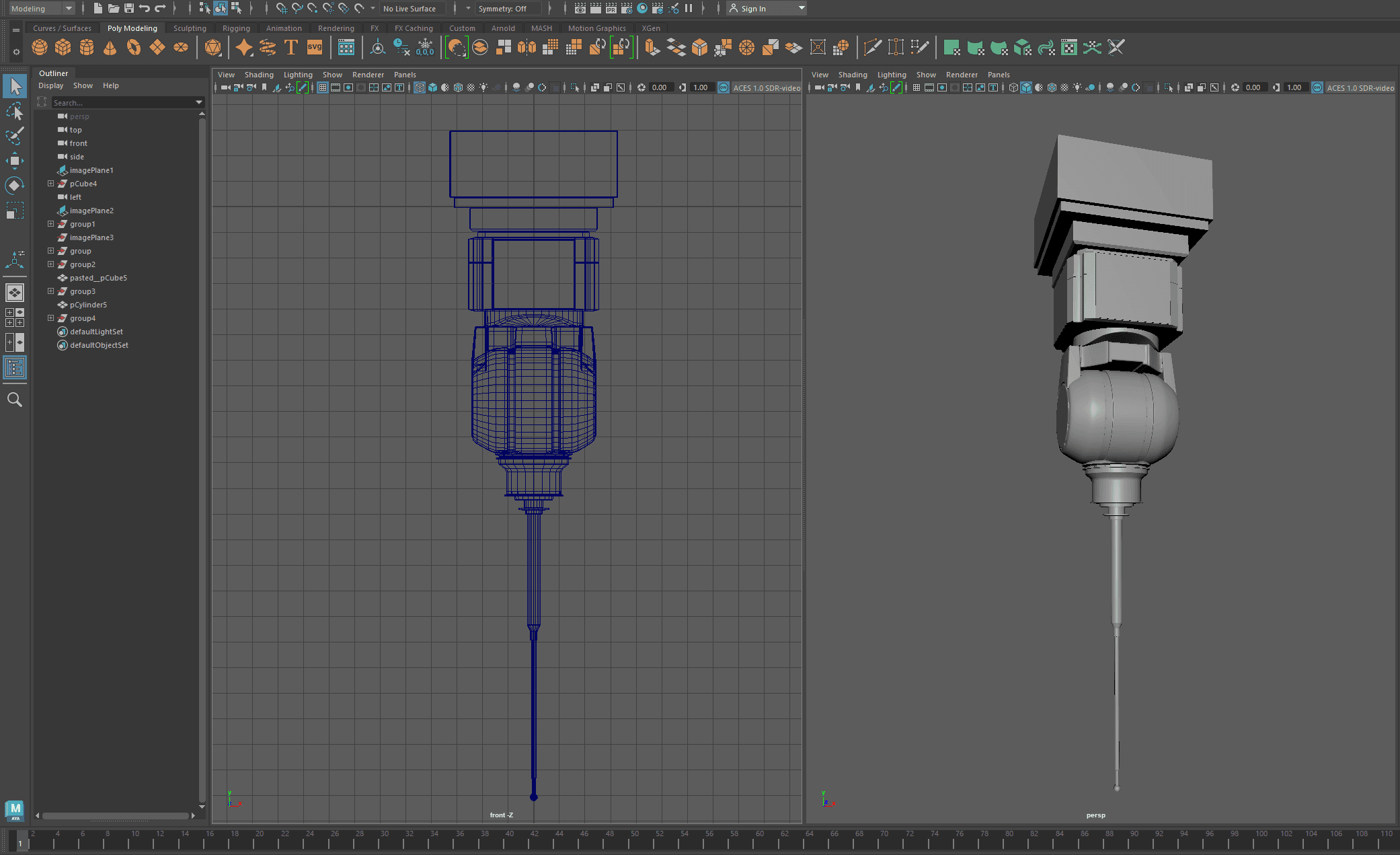This screenshot has height=855, width=1400.
Task: Select the Move tool in toolbox
Action: tap(15, 160)
